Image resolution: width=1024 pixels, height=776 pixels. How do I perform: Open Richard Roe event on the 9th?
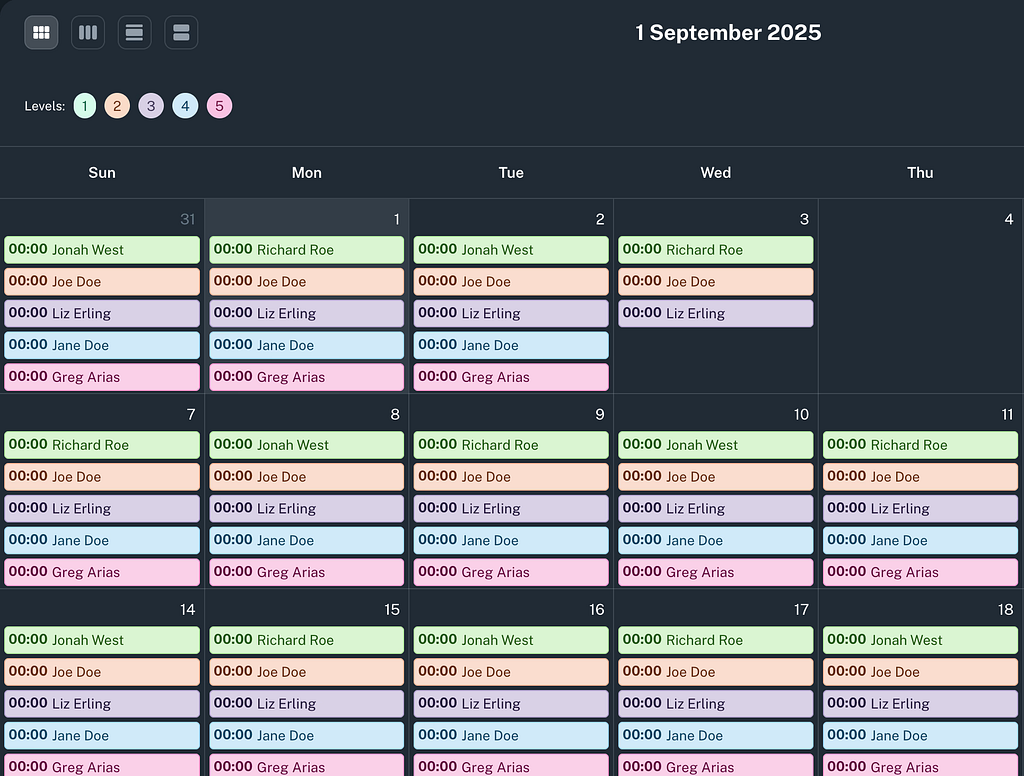(511, 445)
